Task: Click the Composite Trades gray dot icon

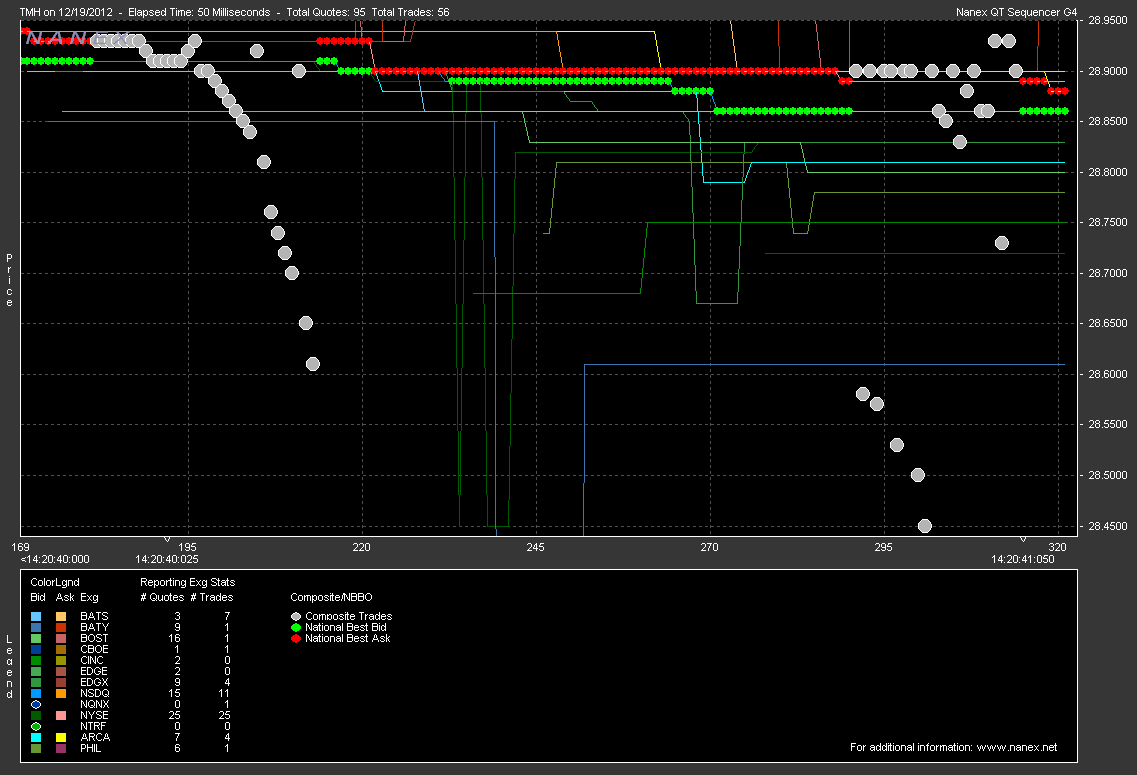Action: click(296, 616)
